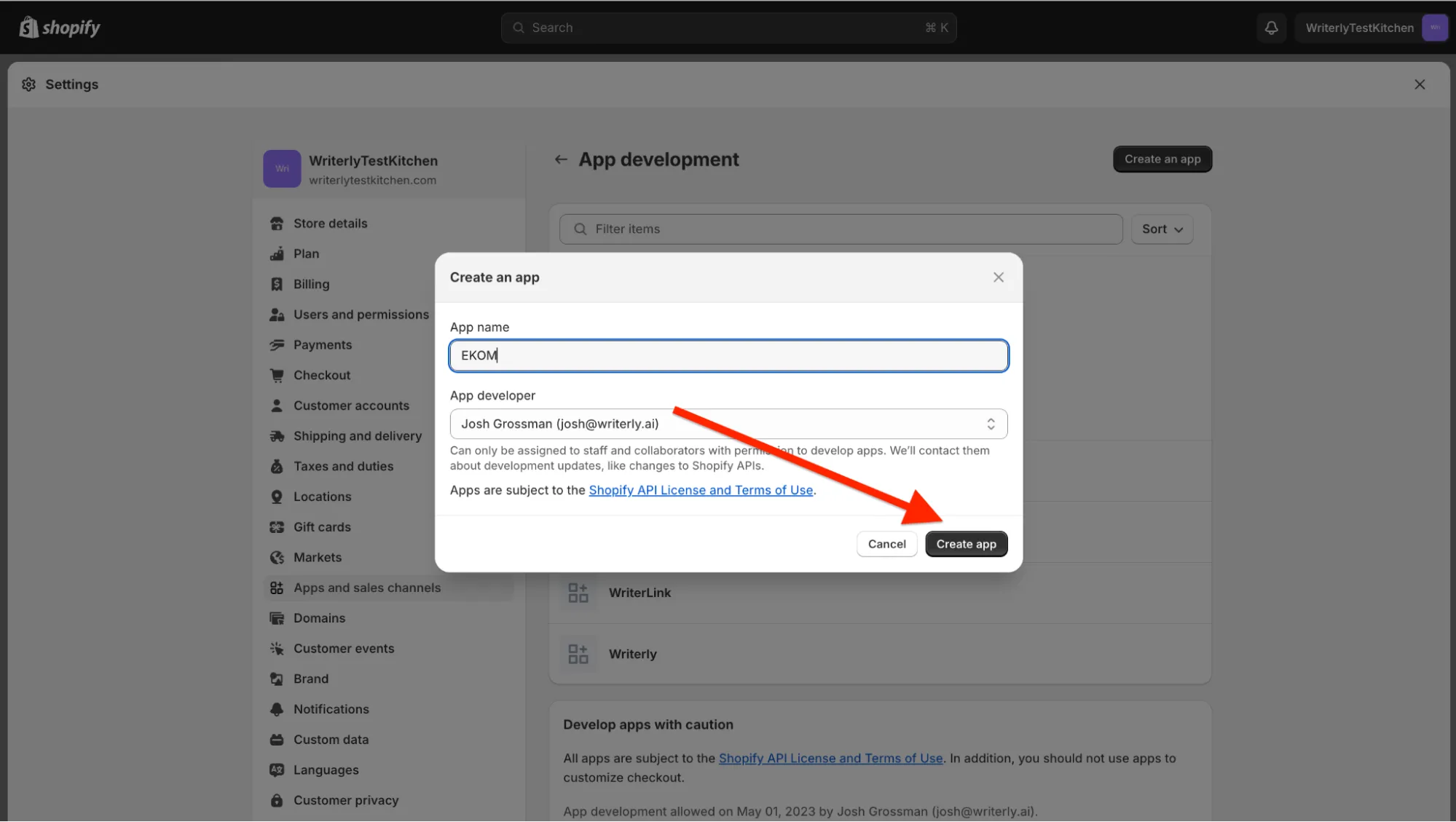The image size is (1456, 822).
Task: Click the Locations pin icon
Action: 277,497
